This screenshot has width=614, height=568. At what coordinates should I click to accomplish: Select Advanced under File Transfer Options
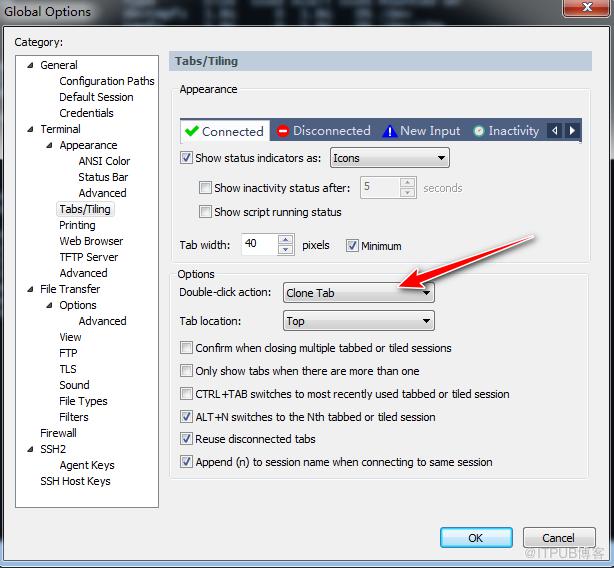point(102,321)
